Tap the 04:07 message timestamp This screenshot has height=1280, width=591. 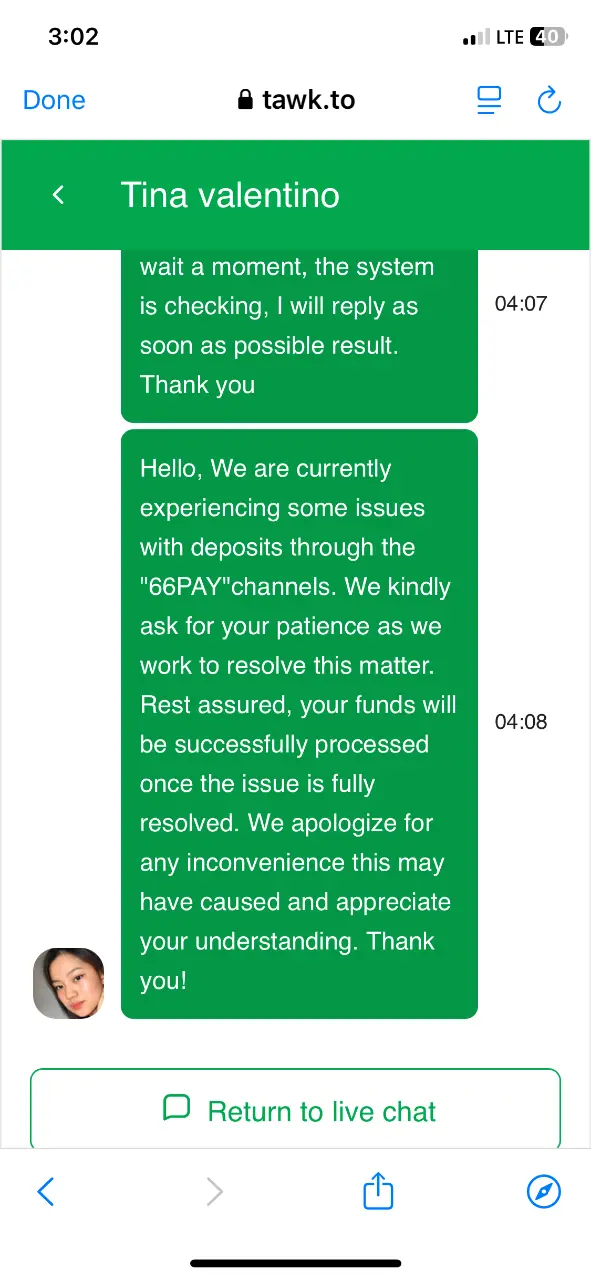(x=521, y=304)
